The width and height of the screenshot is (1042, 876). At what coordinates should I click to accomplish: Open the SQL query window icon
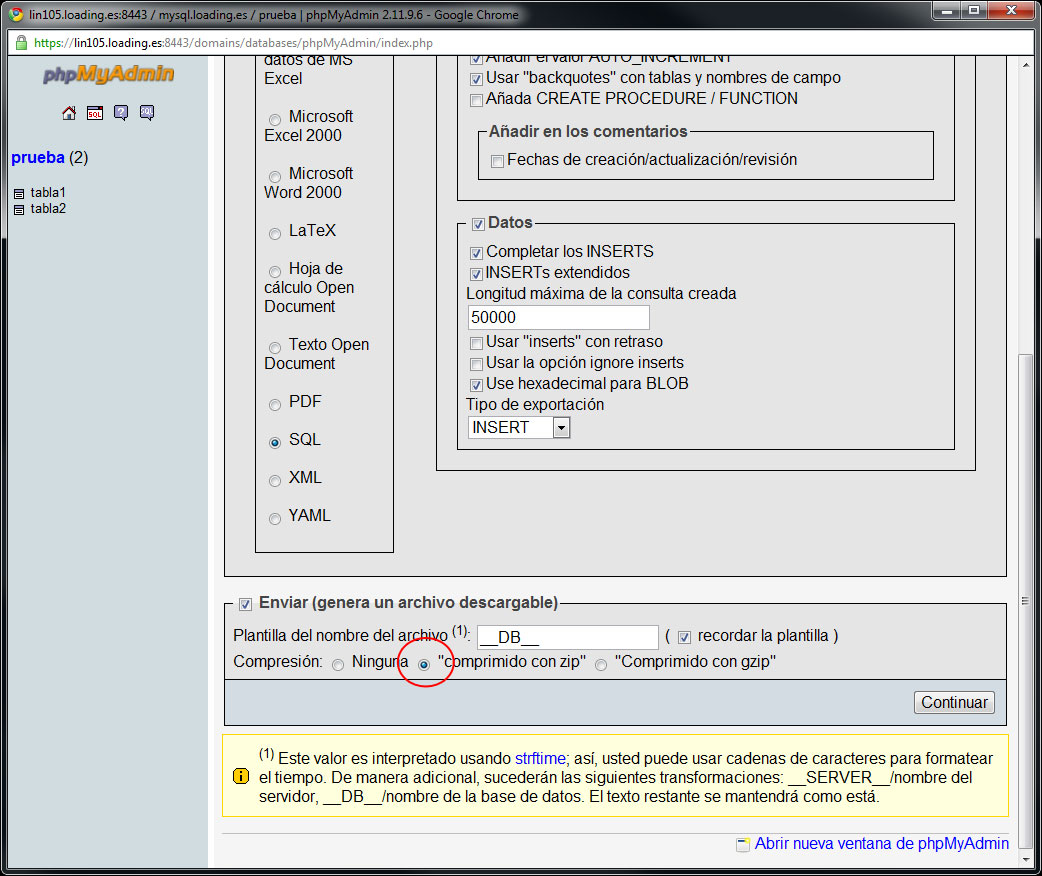[95, 113]
